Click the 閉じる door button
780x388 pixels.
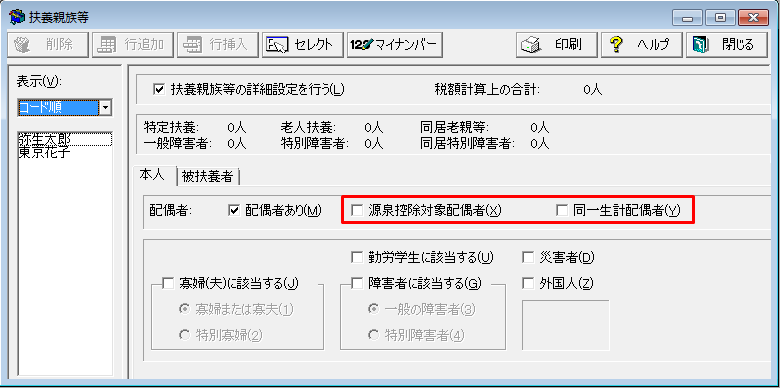[x=726, y=45]
